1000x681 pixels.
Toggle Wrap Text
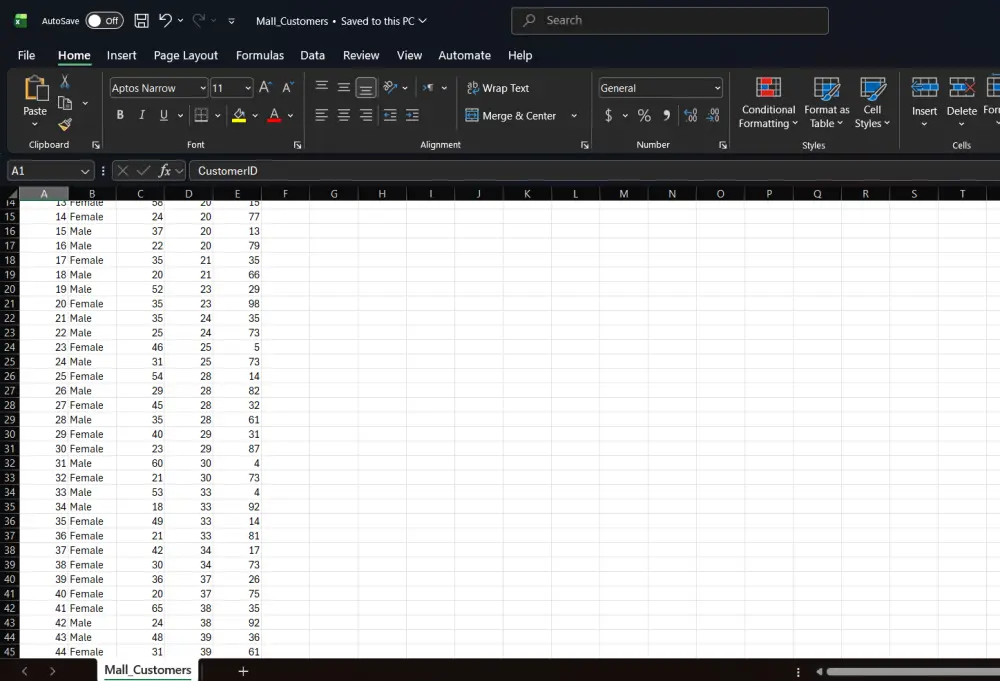(497, 88)
